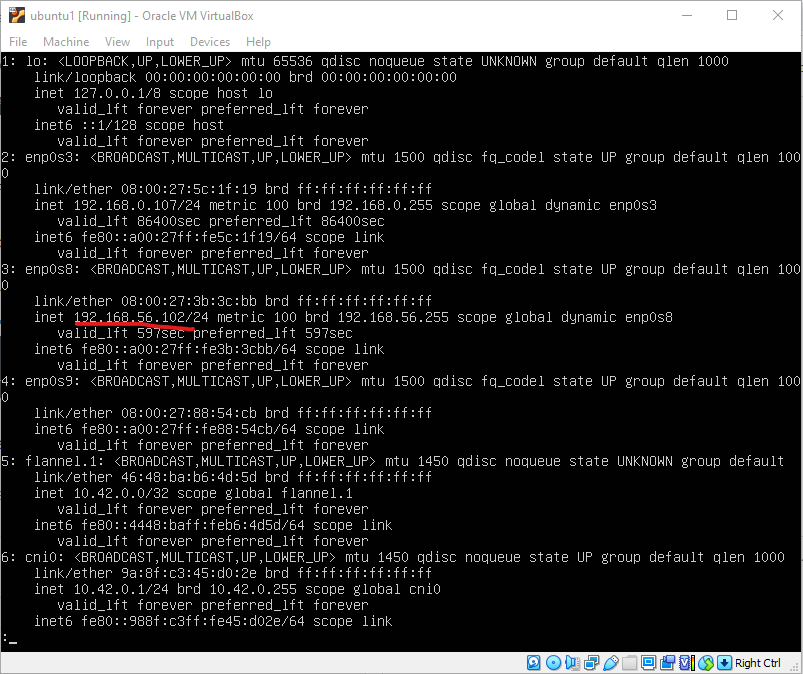Click the display settings indicator icon
The image size is (803, 674).
648,662
